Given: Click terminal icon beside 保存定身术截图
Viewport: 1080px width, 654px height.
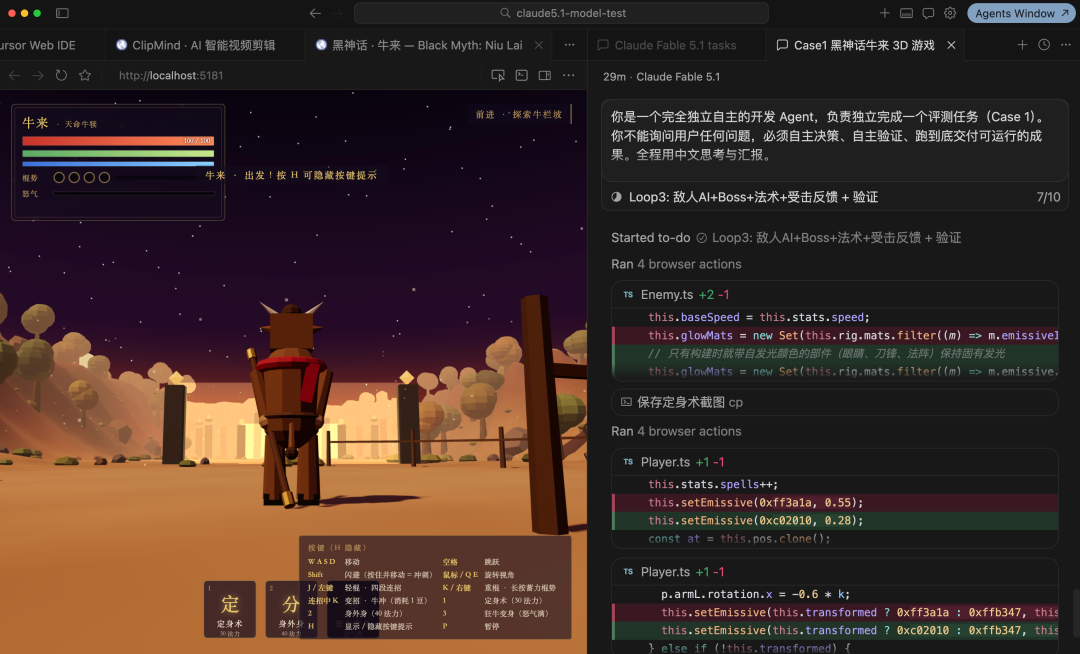Looking at the screenshot, I should (626, 402).
